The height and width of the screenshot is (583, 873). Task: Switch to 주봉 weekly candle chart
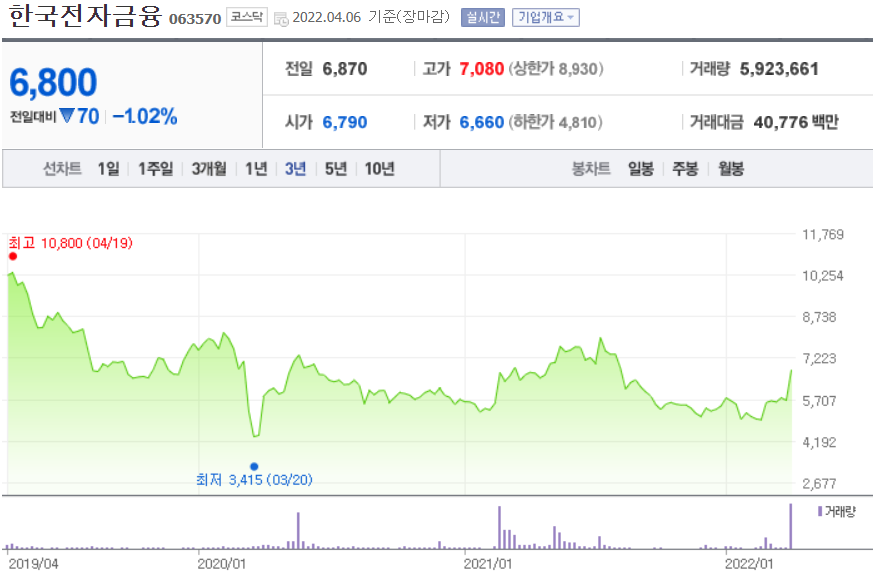coord(685,168)
